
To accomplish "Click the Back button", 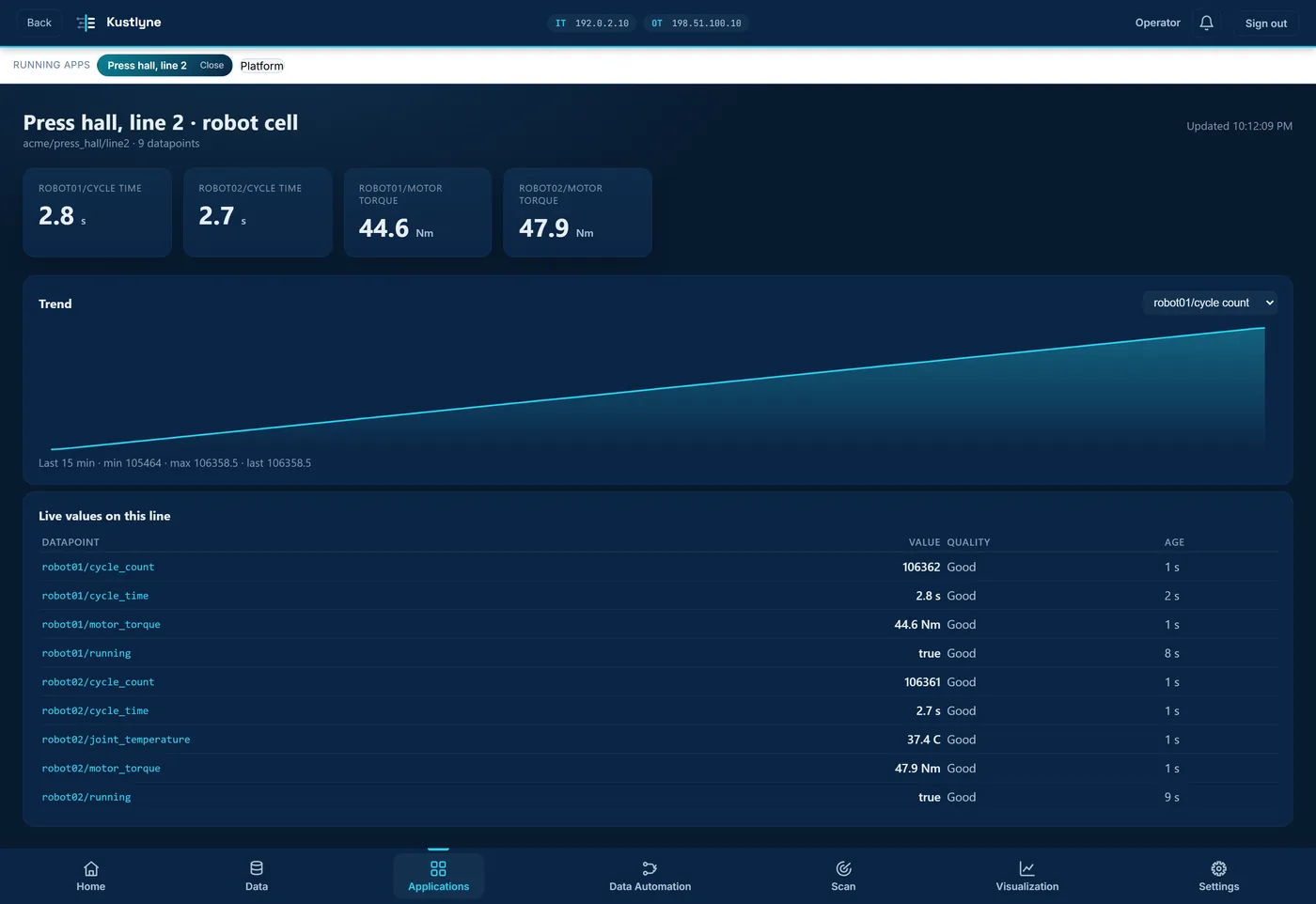I will [39, 23].
